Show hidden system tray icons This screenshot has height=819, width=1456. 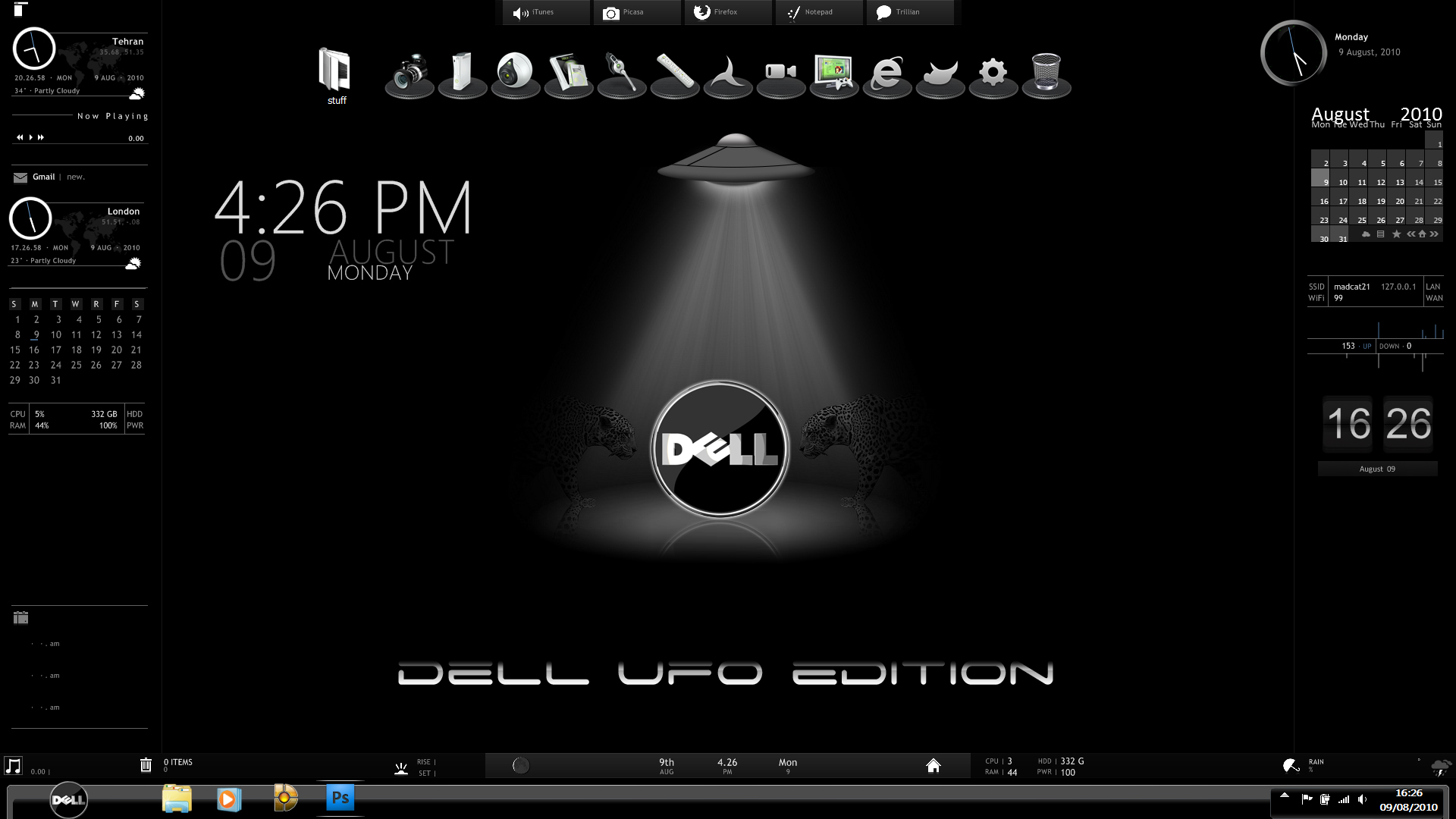coord(1285,795)
